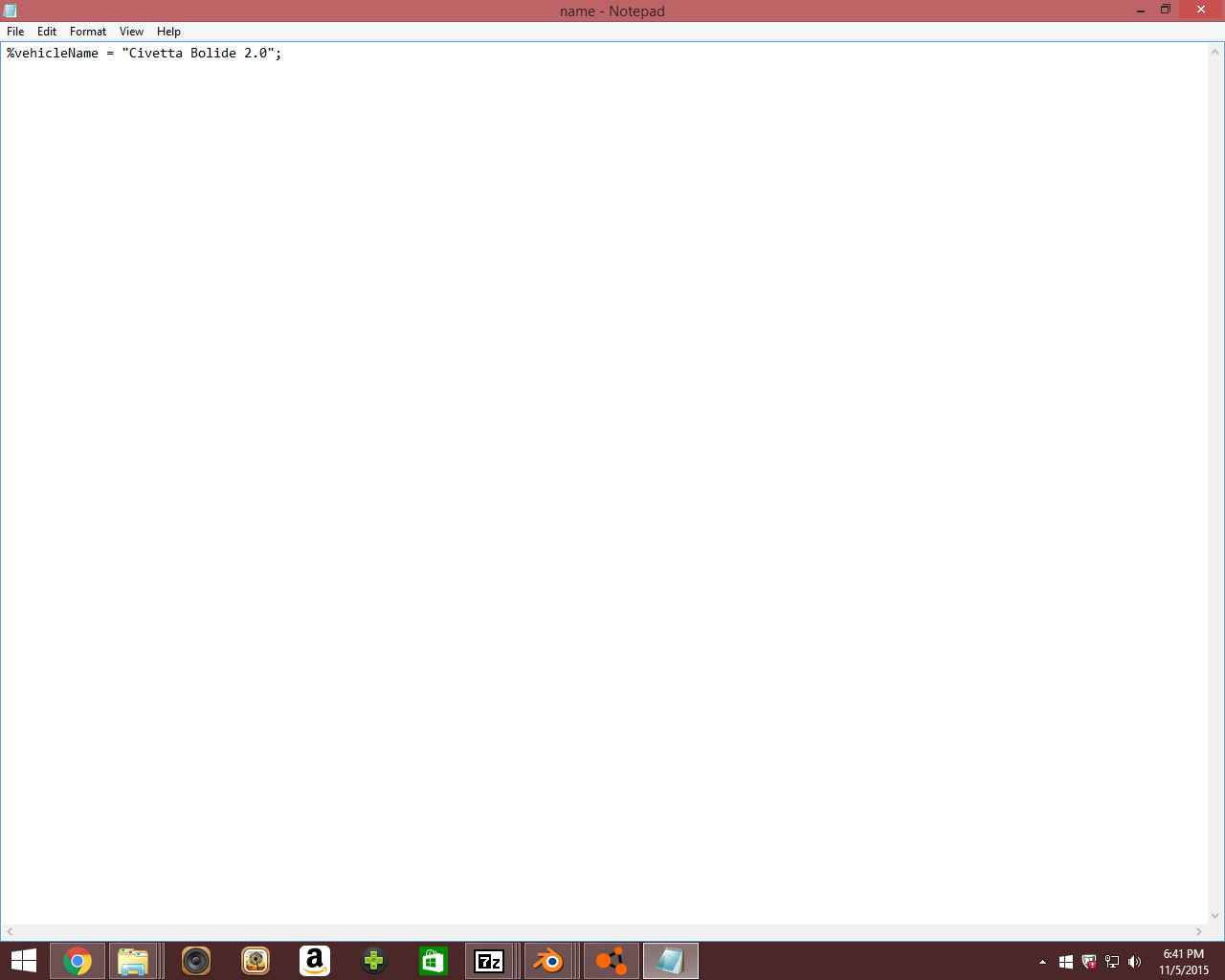Screen dimensions: 1225x980
Task: Open 7-Zip from taskbar
Action: 490,961
